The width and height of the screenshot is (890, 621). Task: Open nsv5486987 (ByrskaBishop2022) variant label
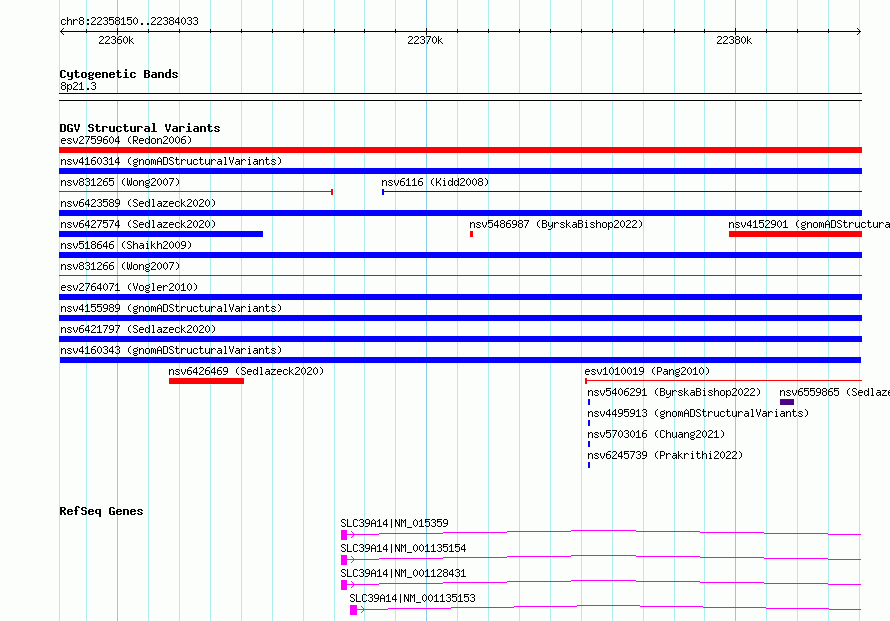(x=556, y=224)
